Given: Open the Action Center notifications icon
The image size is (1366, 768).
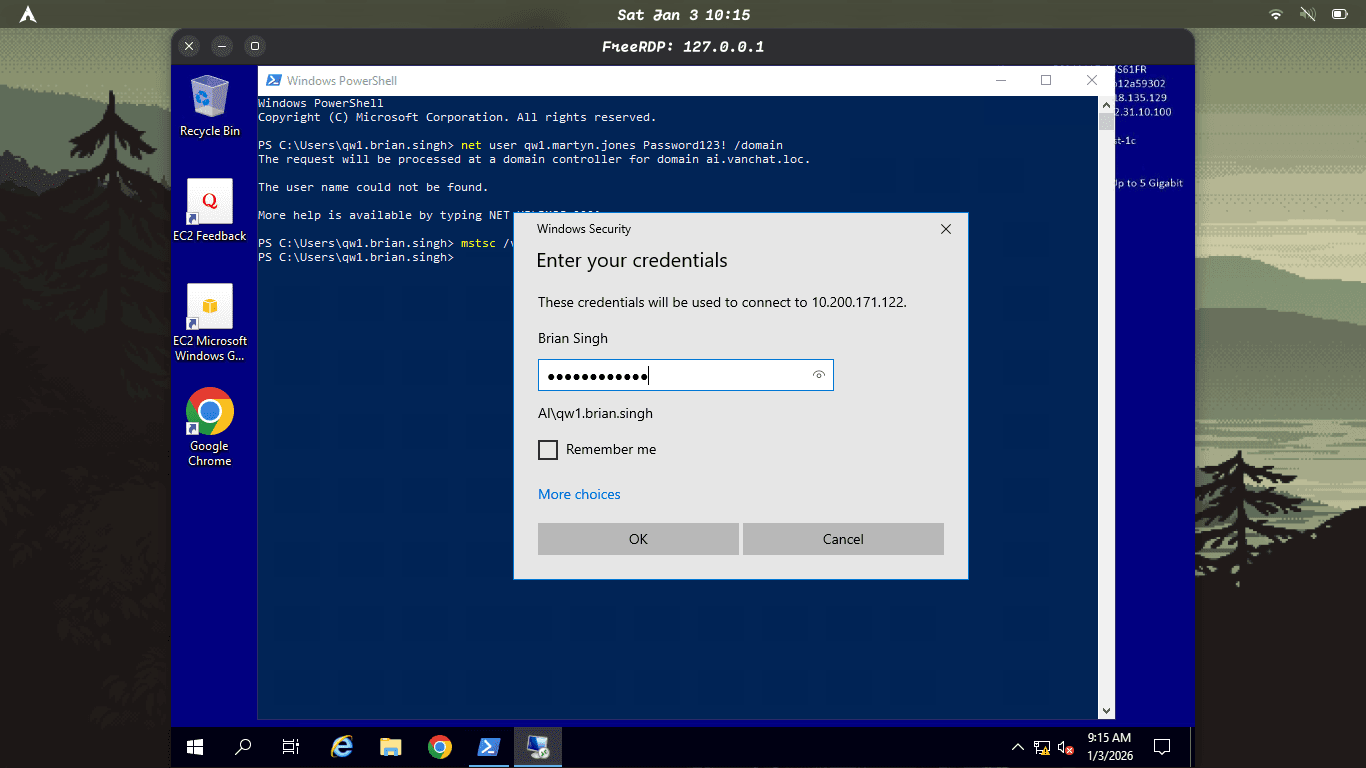Looking at the screenshot, I should pyautogui.click(x=1162, y=747).
